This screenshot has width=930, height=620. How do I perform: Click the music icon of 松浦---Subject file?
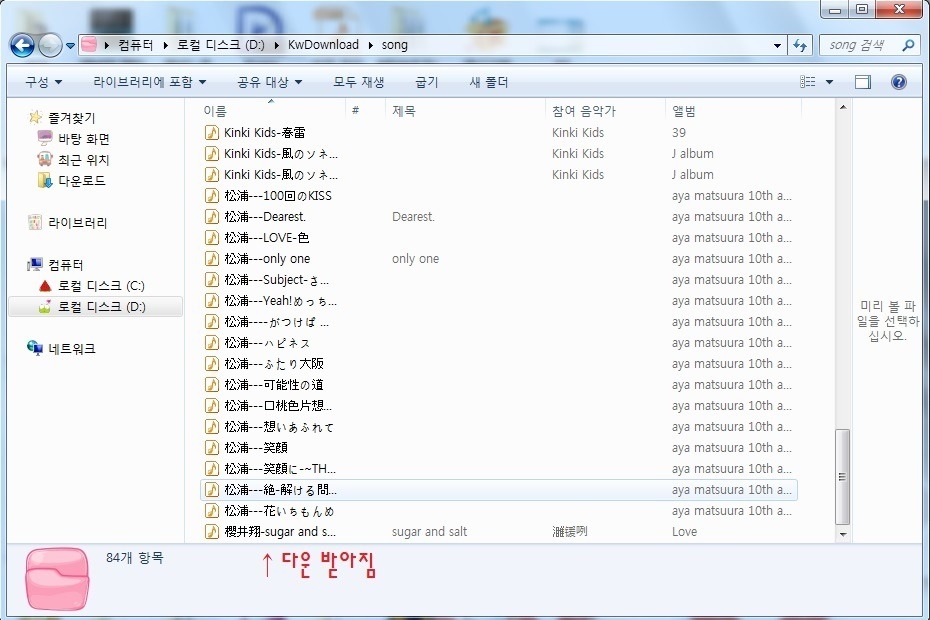coord(212,279)
